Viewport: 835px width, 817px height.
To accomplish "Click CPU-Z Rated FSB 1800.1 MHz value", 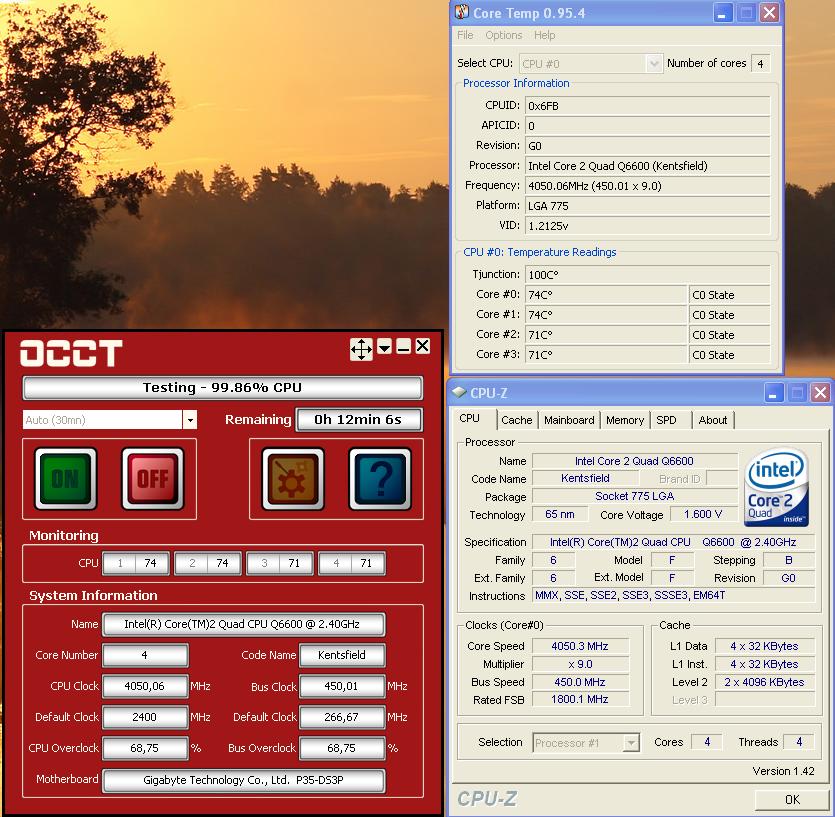I will (x=580, y=699).
